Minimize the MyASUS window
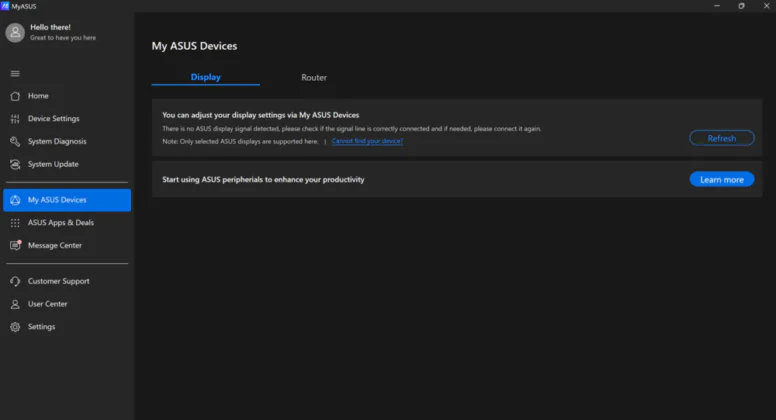Image resolution: width=776 pixels, height=420 pixels. (x=717, y=6)
